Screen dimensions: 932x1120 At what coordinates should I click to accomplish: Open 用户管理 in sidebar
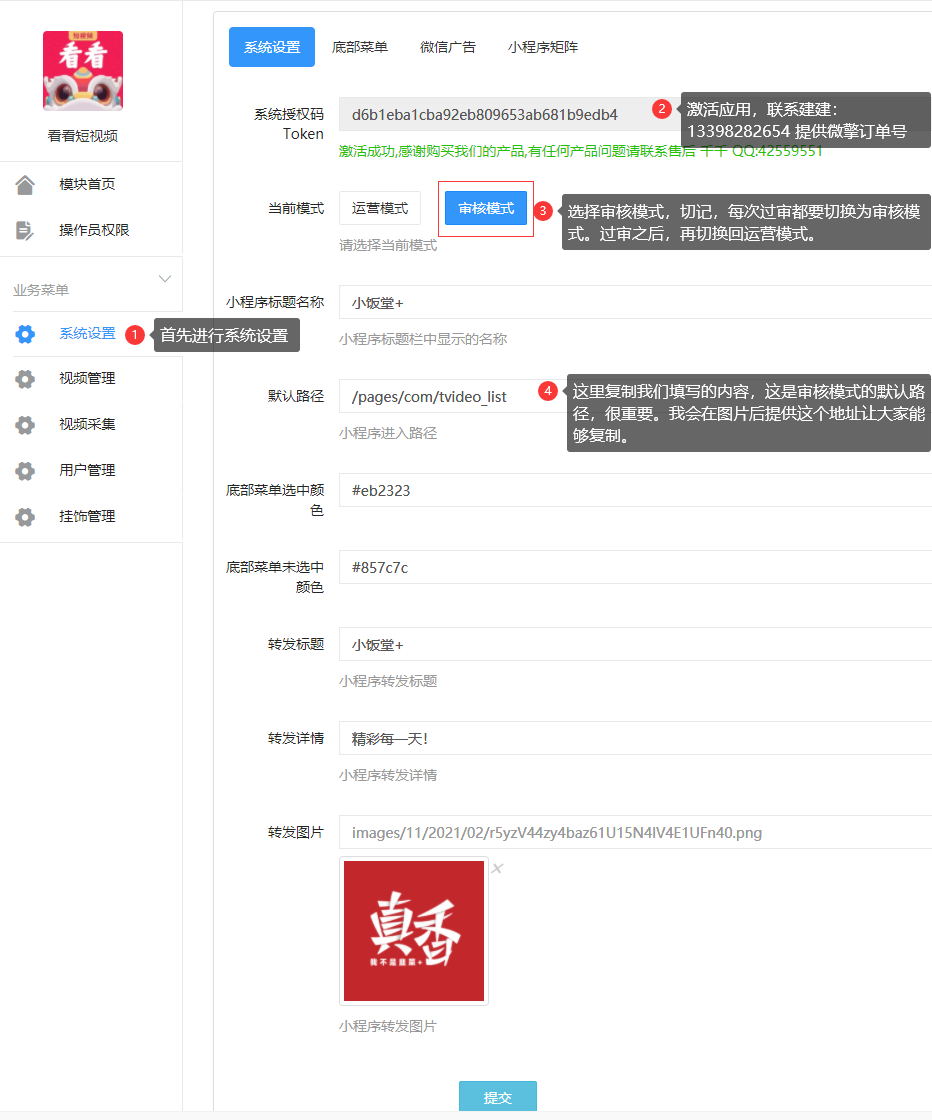pos(87,470)
